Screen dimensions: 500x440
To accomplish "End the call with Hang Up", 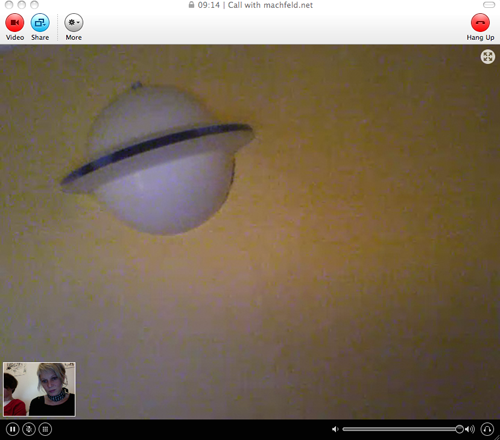I will 480,23.
